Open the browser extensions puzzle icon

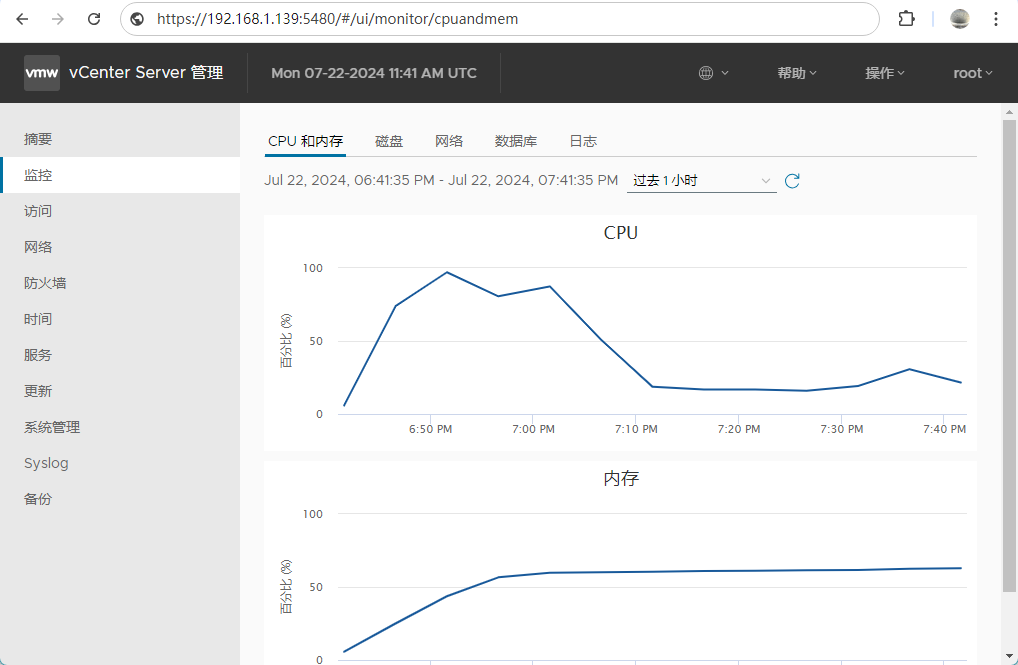tap(906, 19)
